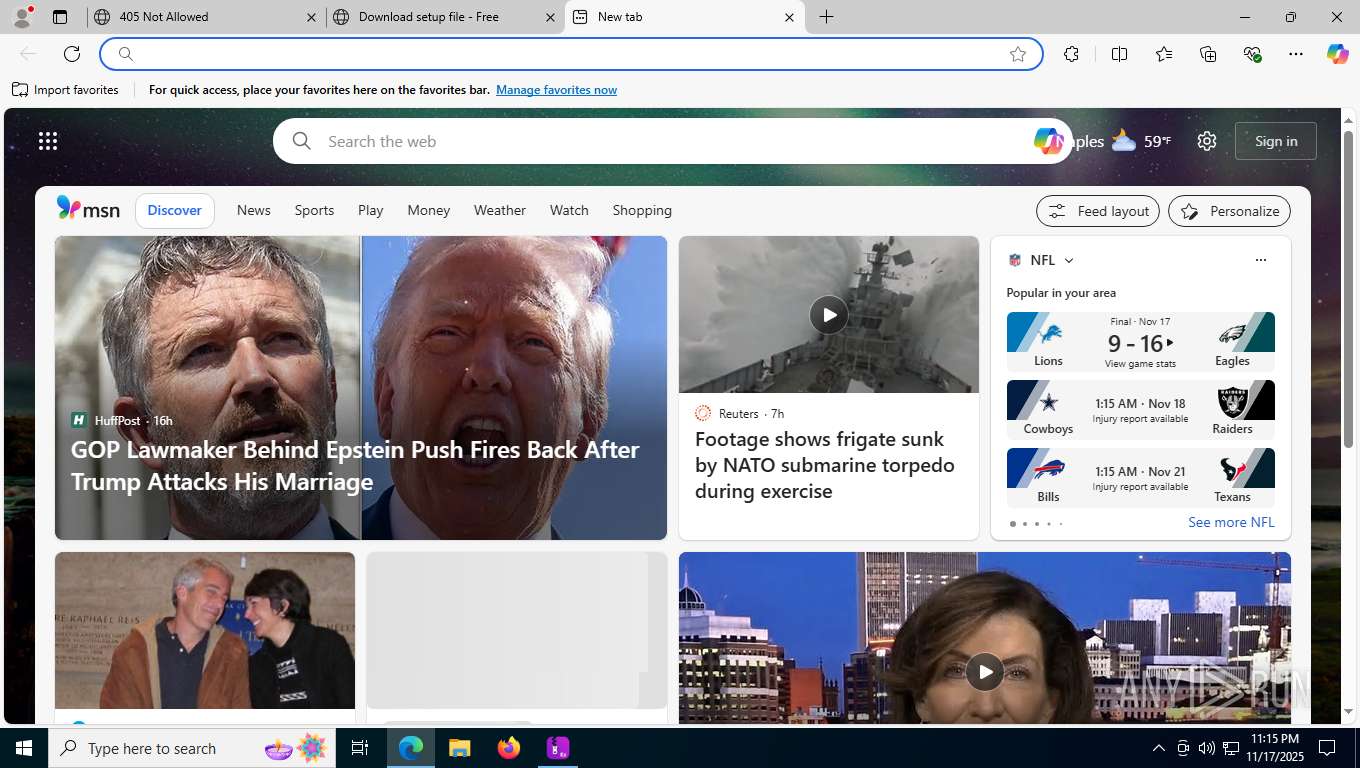Open File Explorer from taskbar
Screen dimensions: 1360x768
[459, 748]
